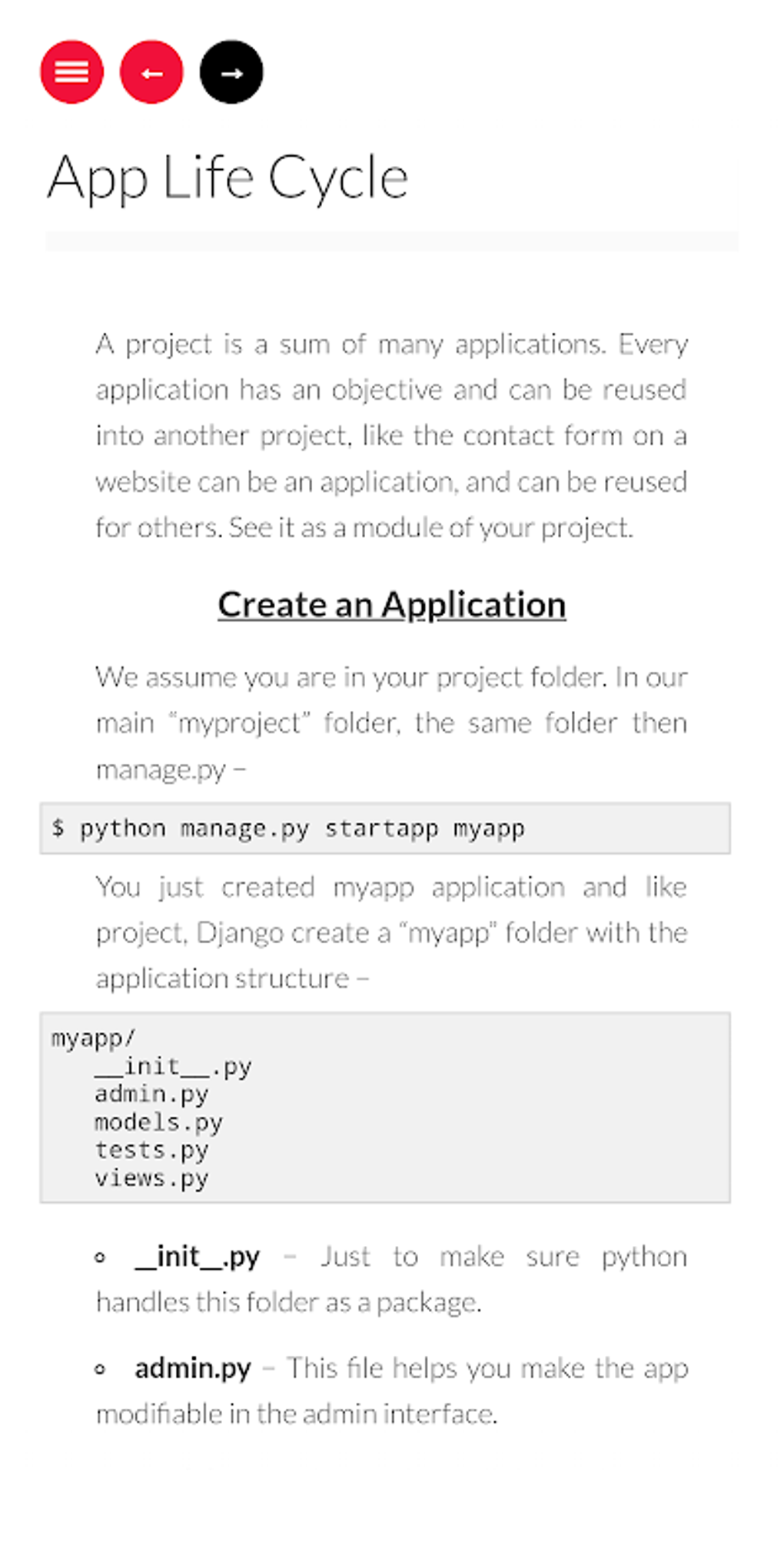Click the 'Create an Application' heading link
The width and height of the screenshot is (784, 1568).
pos(391,604)
